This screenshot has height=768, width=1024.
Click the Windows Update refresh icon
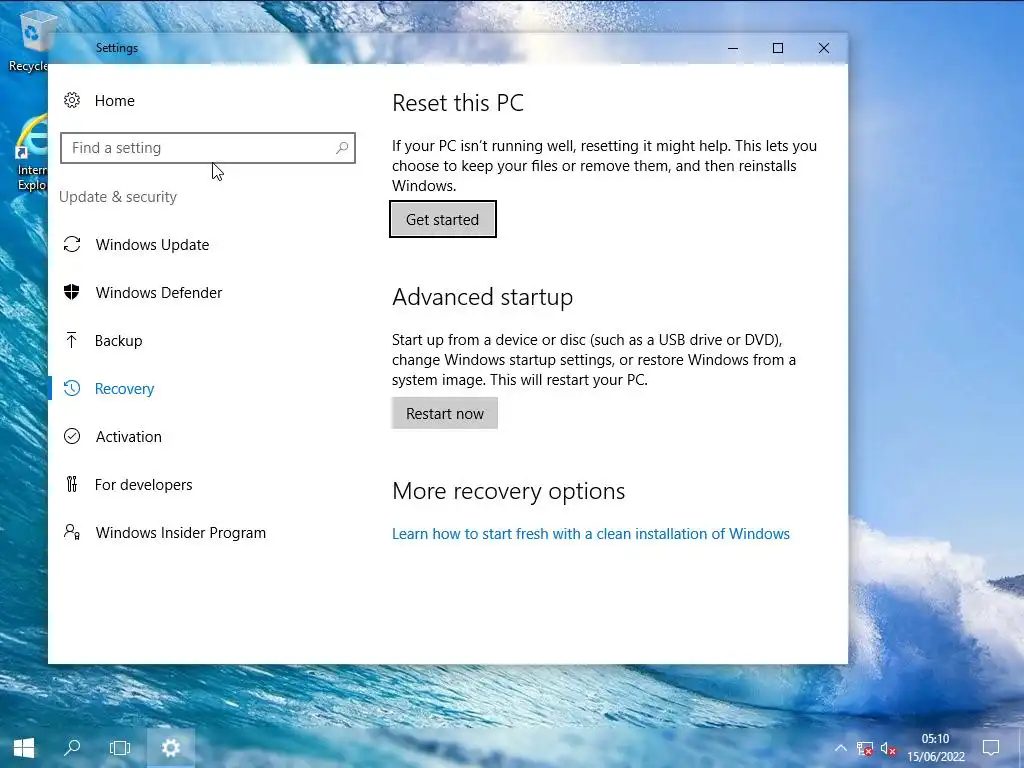pos(72,244)
